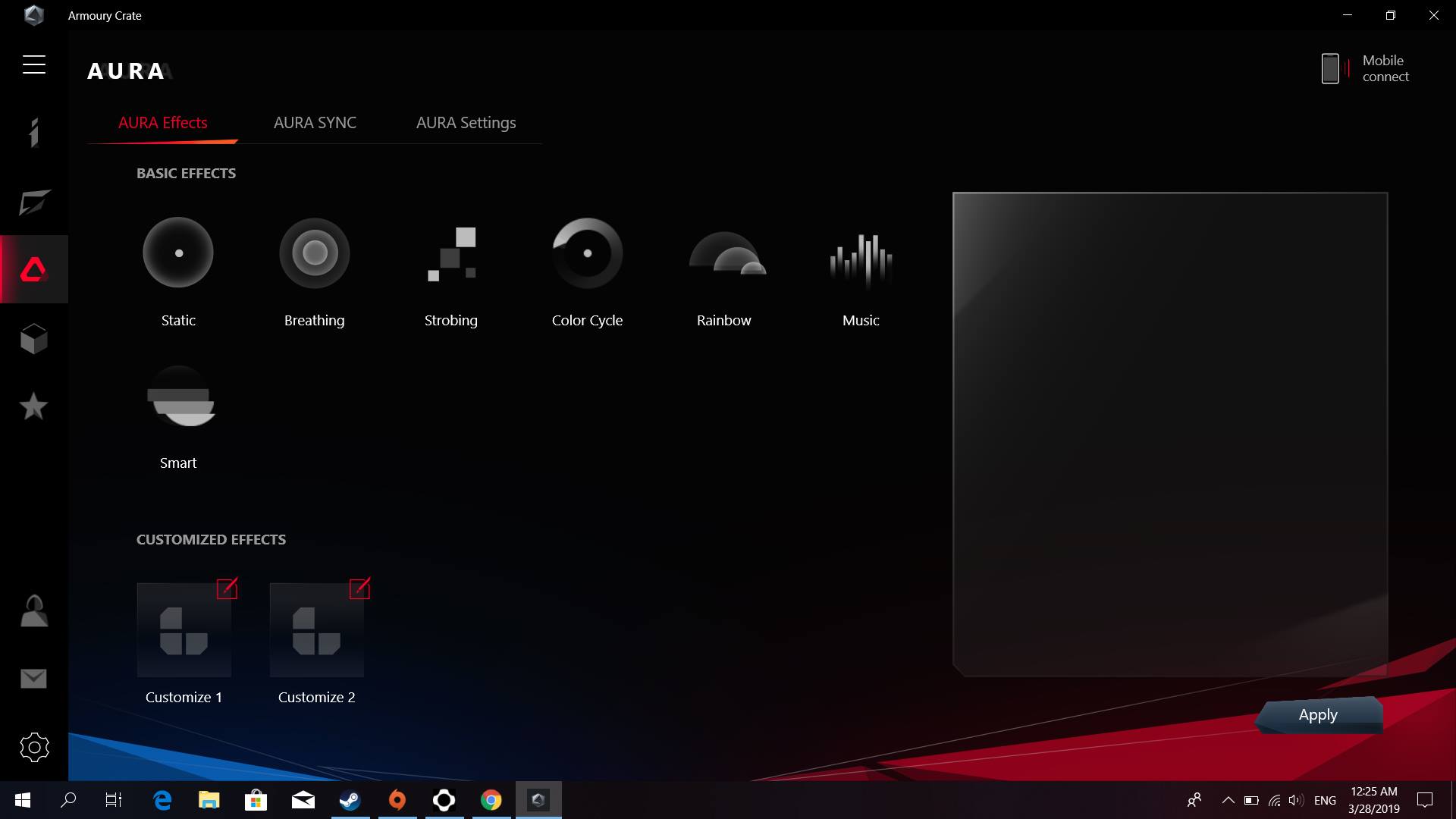
Task: Open the Origin app in taskbar
Action: coord(397,800)
